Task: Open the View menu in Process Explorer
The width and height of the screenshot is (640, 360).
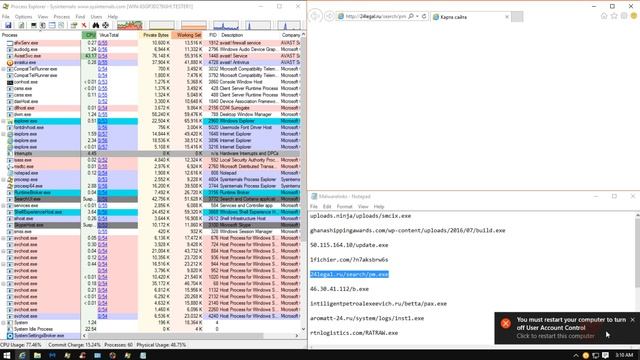Action: 43,17
